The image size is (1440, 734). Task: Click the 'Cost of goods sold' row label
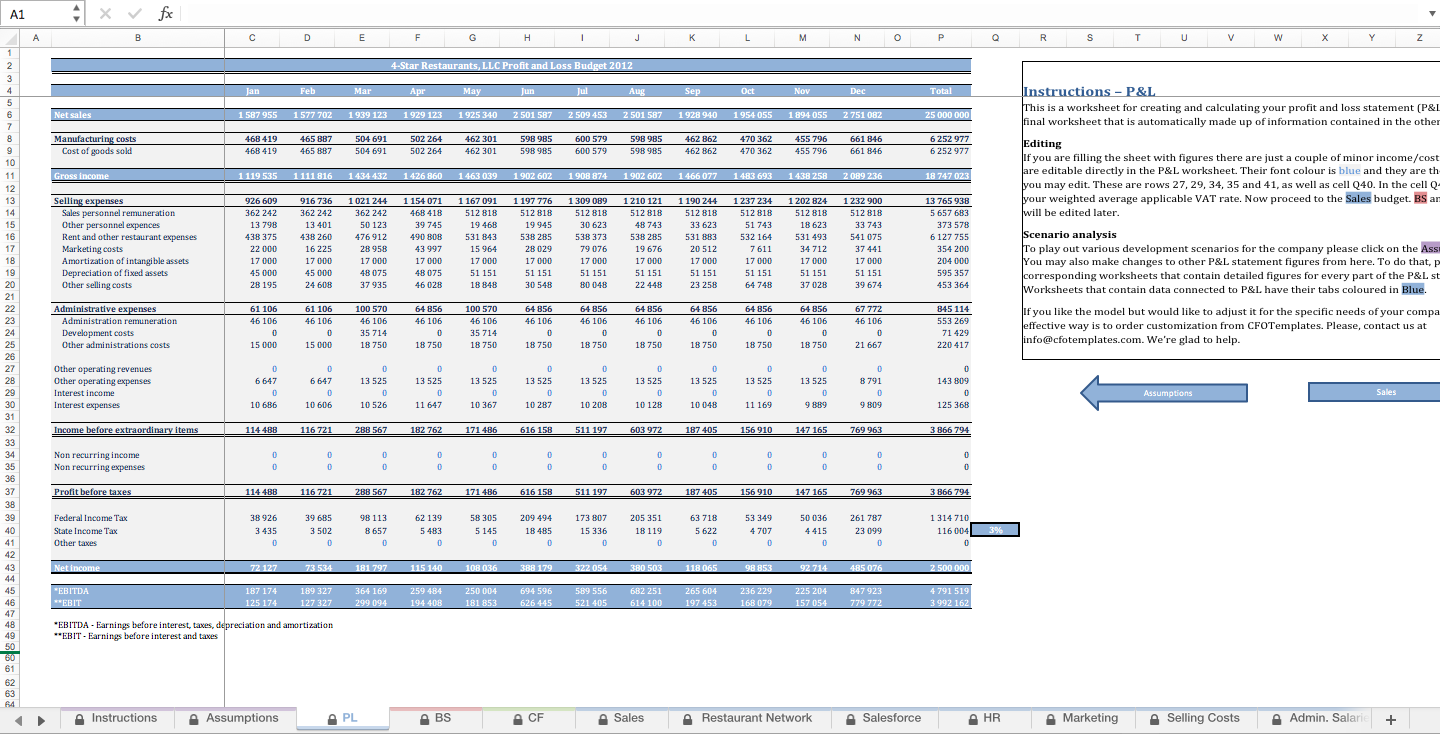click(x=97, y=151)
